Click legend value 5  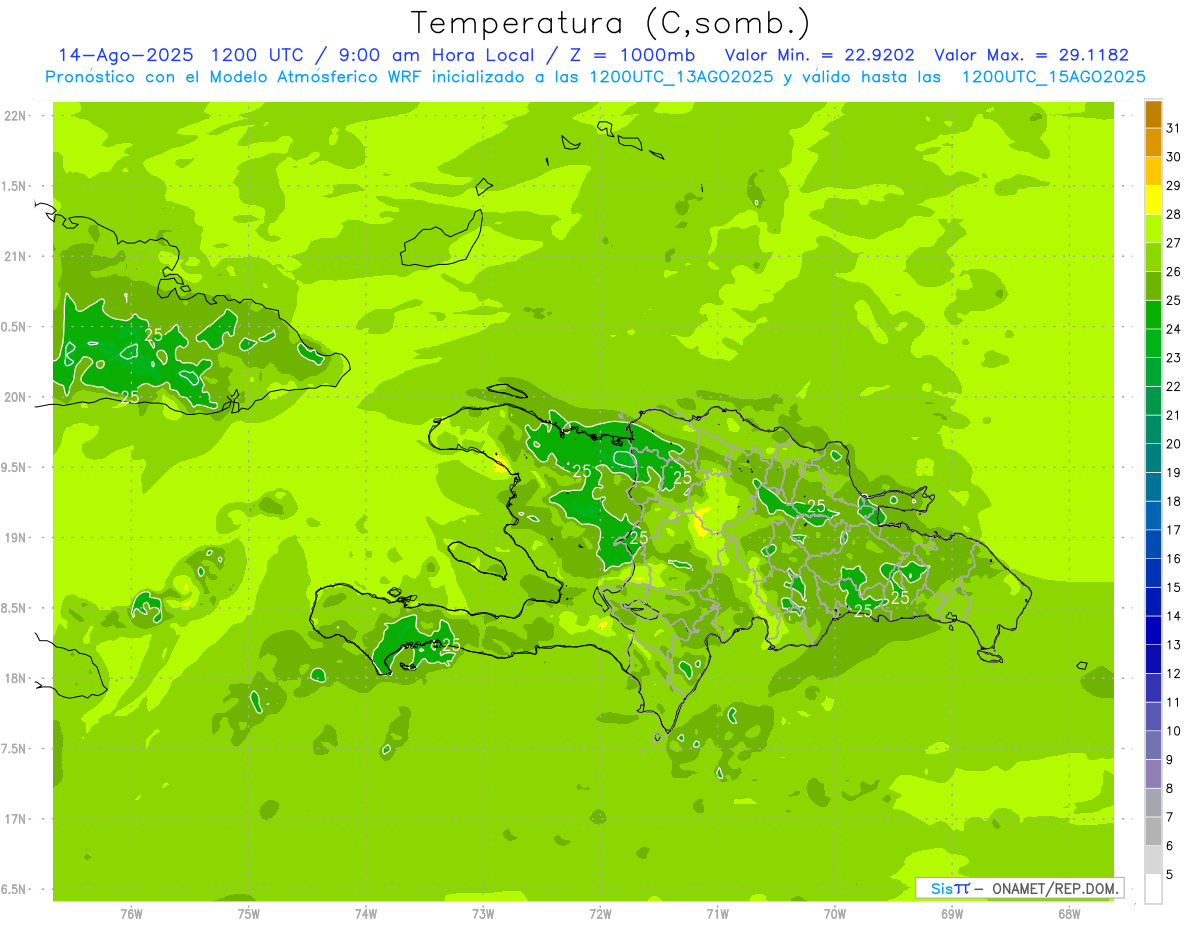coord(1170,875)
